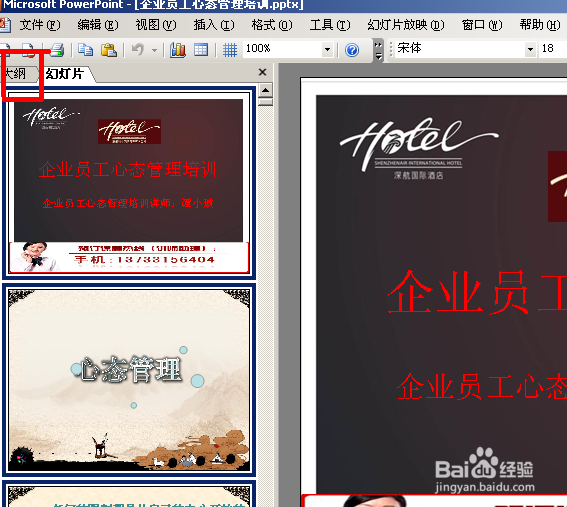The image size is (567, 507).
Task: Click the thumbnail pane scroll-up arrow
Action: click(x=265, y=90)
